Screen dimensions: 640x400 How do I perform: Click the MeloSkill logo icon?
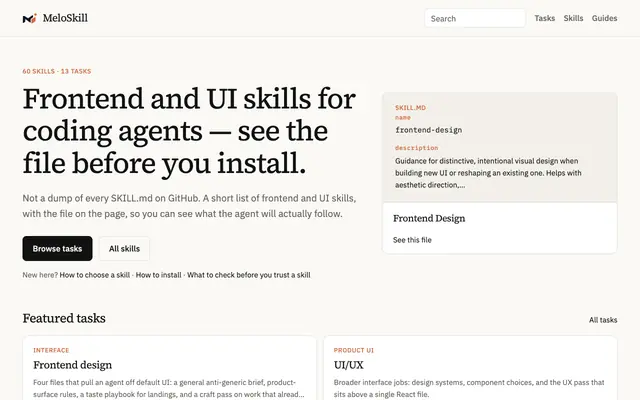point(29,18)
